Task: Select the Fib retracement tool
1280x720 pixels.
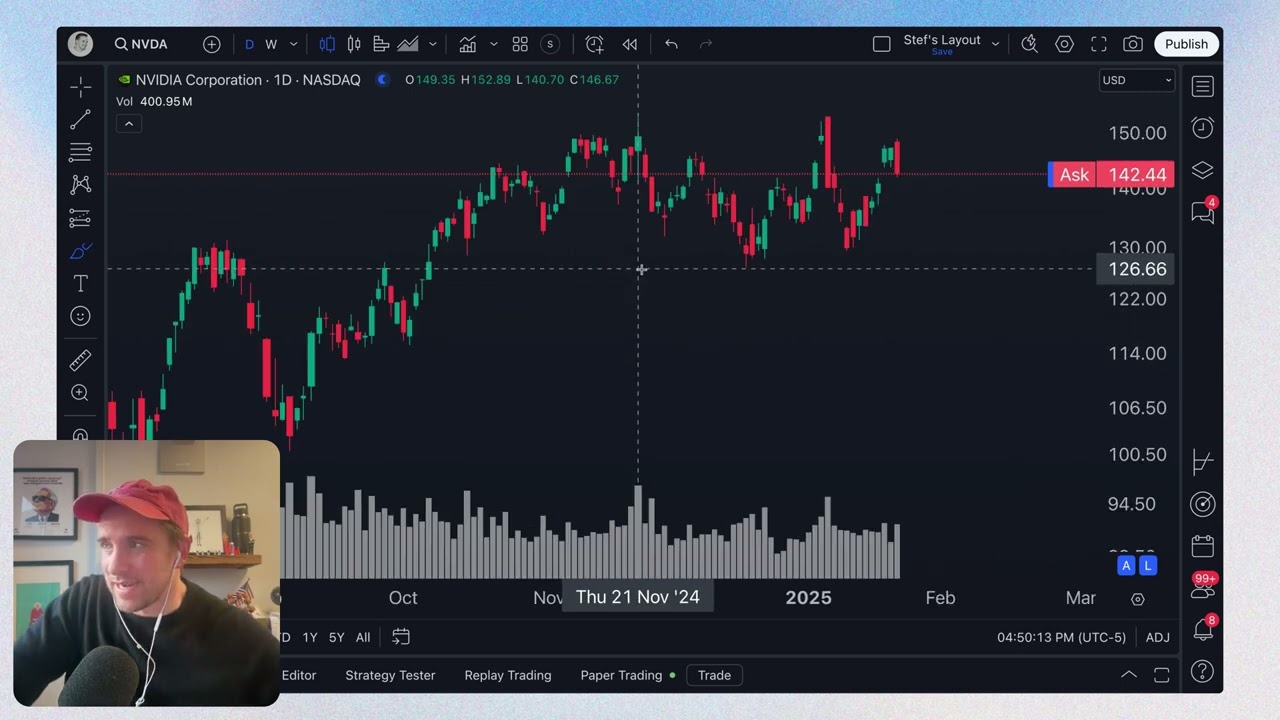Action: (81, 153)
